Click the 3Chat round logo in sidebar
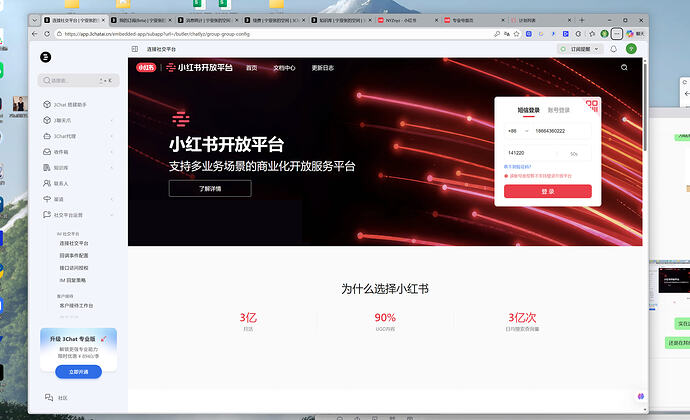 pyautogui.click(x=46, y=57)
